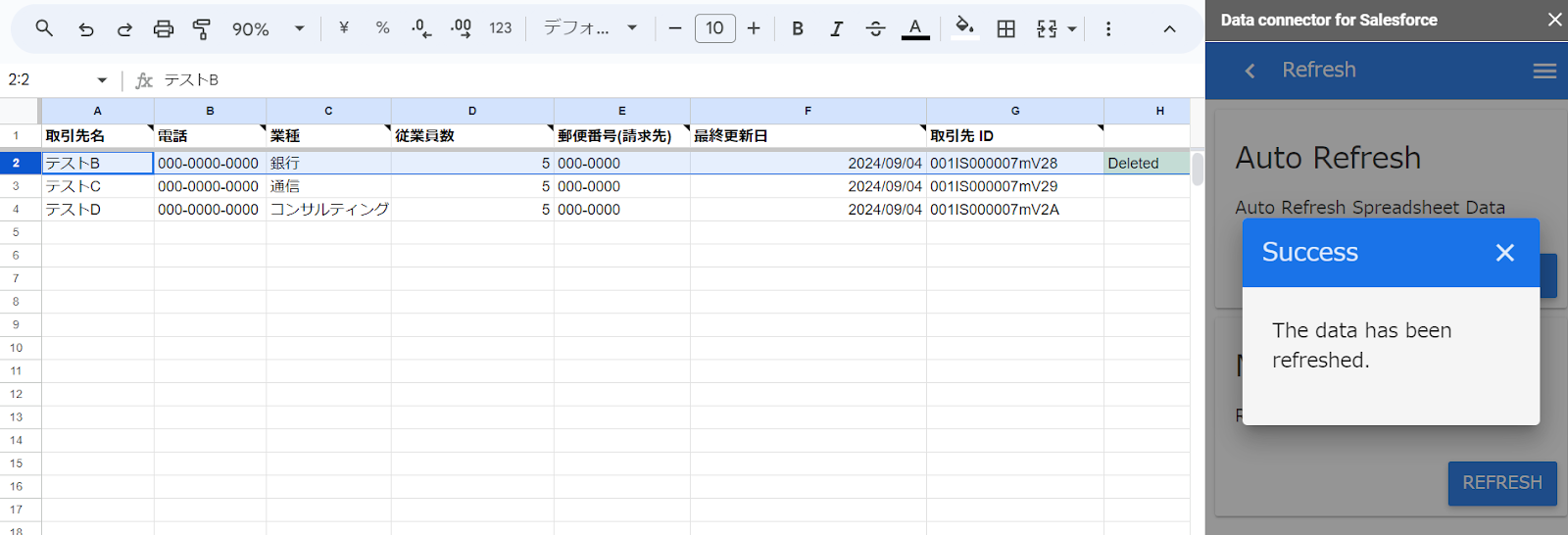Screen dimensions: 1568x535
Task: Increase font size with plus button
Action: click(754, 28)
